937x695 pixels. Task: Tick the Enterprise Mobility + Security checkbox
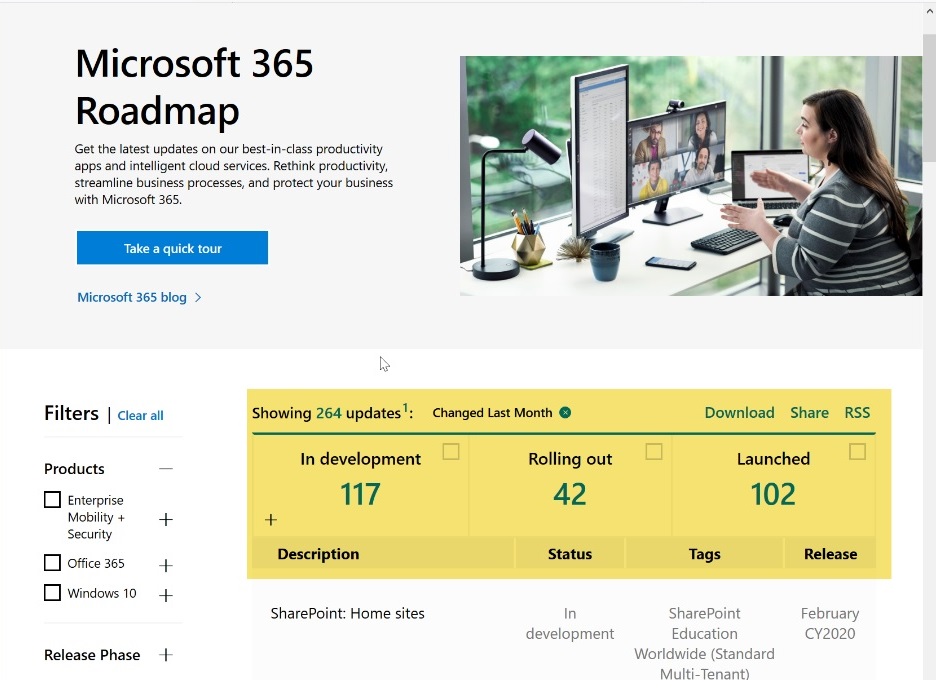coord(53,500)
